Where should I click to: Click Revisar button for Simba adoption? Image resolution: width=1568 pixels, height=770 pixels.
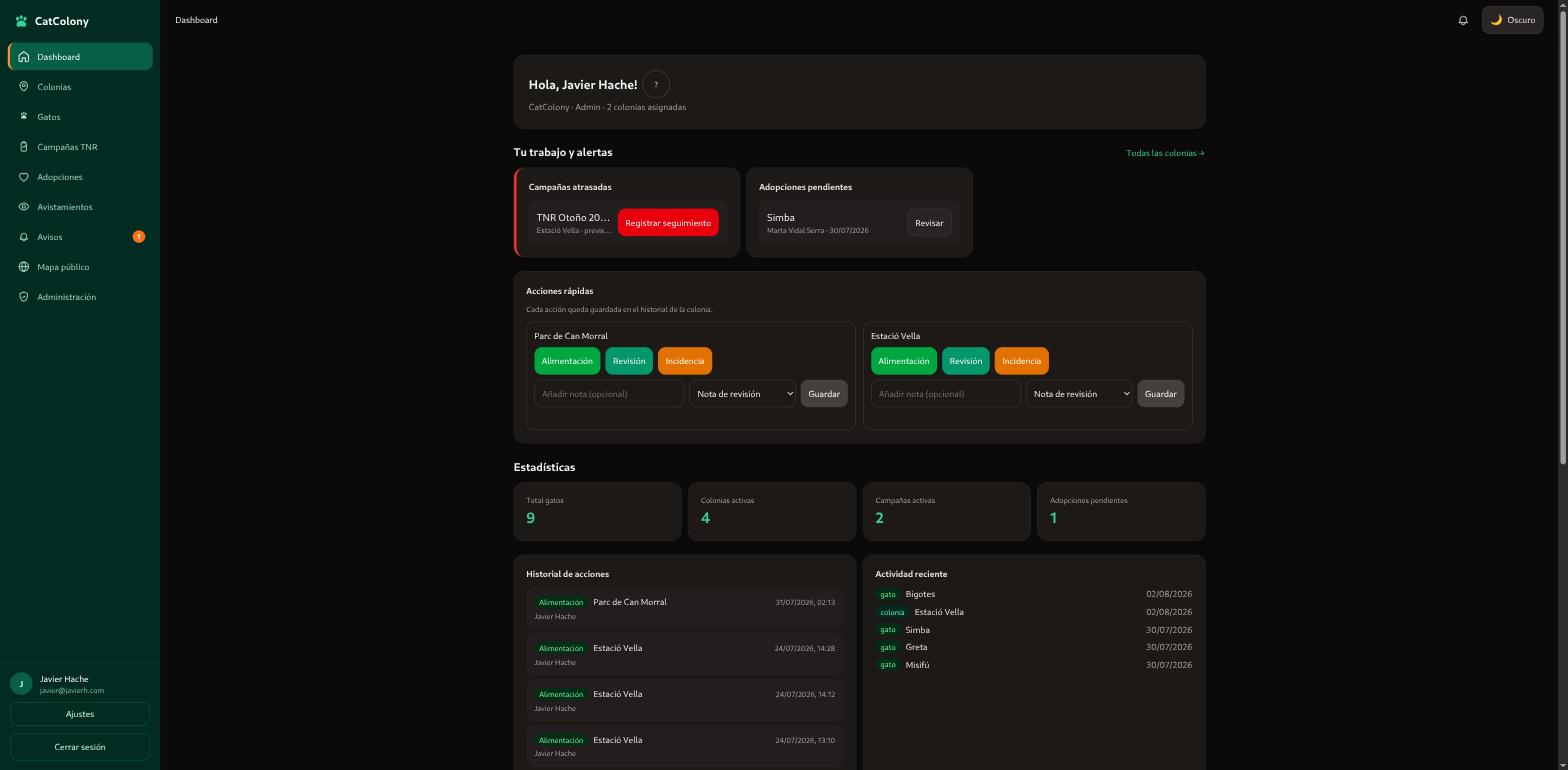(x=929, y=223)
